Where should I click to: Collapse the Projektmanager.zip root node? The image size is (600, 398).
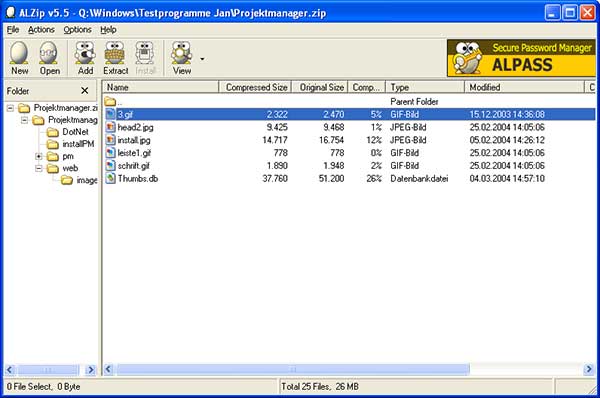click(x=10, y=108)
